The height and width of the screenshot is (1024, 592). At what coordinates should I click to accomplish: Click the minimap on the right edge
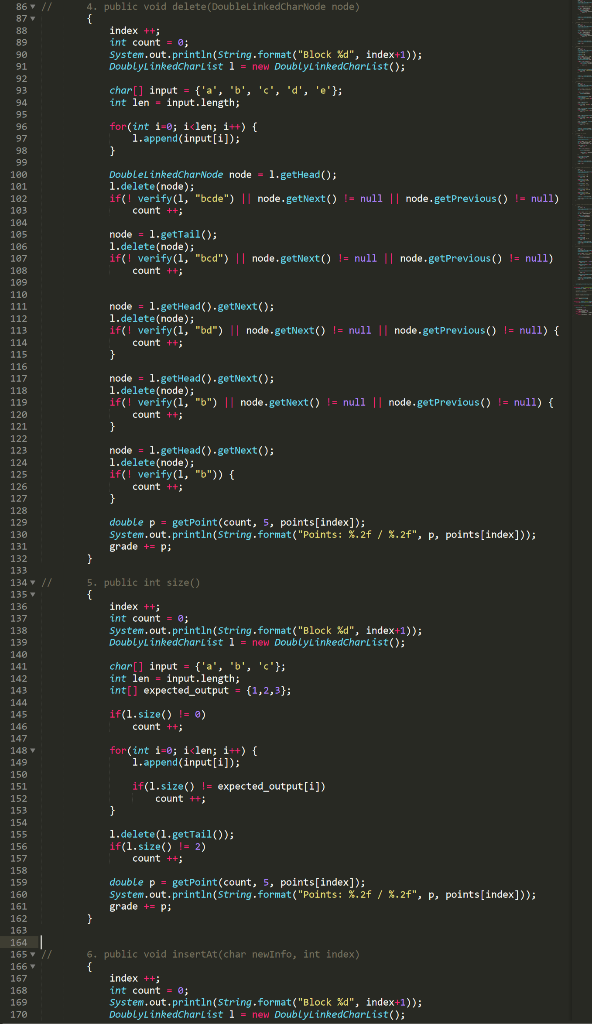coord(584,157)
